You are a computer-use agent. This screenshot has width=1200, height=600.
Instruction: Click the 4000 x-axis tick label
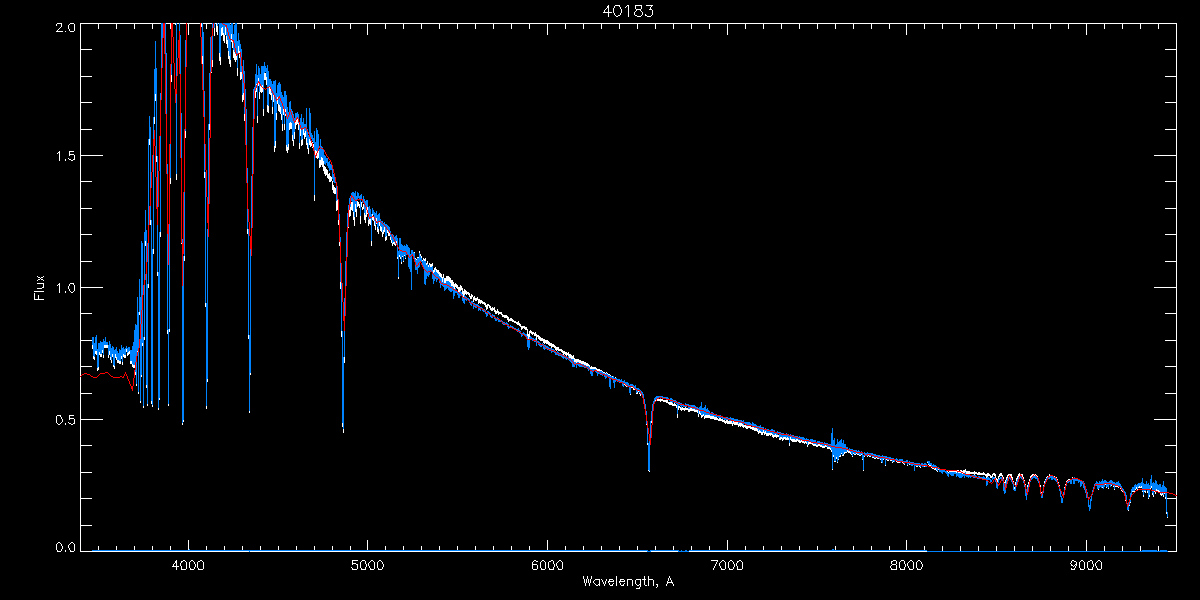(x=187, y=563)
